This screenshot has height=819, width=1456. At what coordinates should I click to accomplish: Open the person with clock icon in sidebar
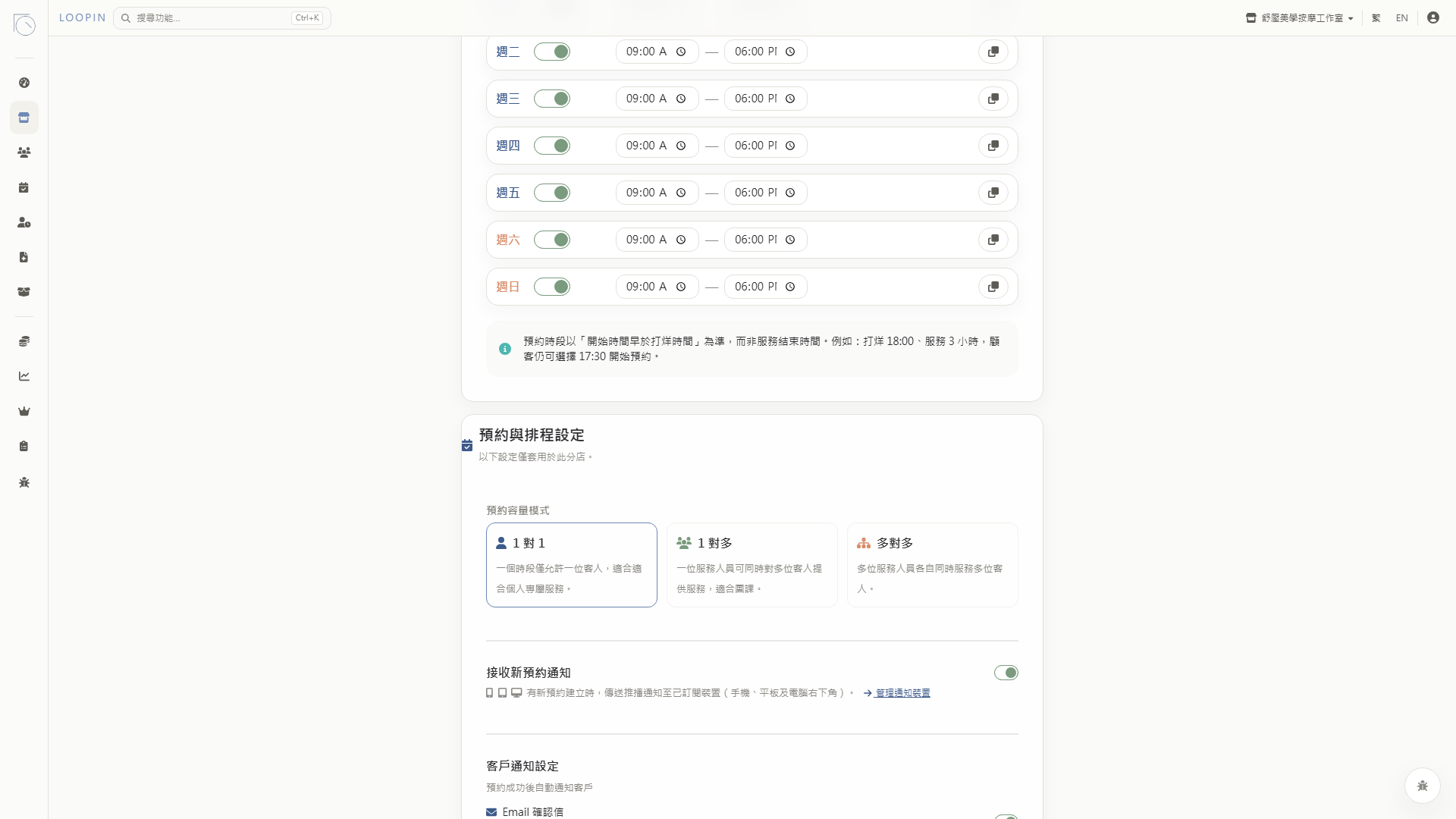coord(24,222)
